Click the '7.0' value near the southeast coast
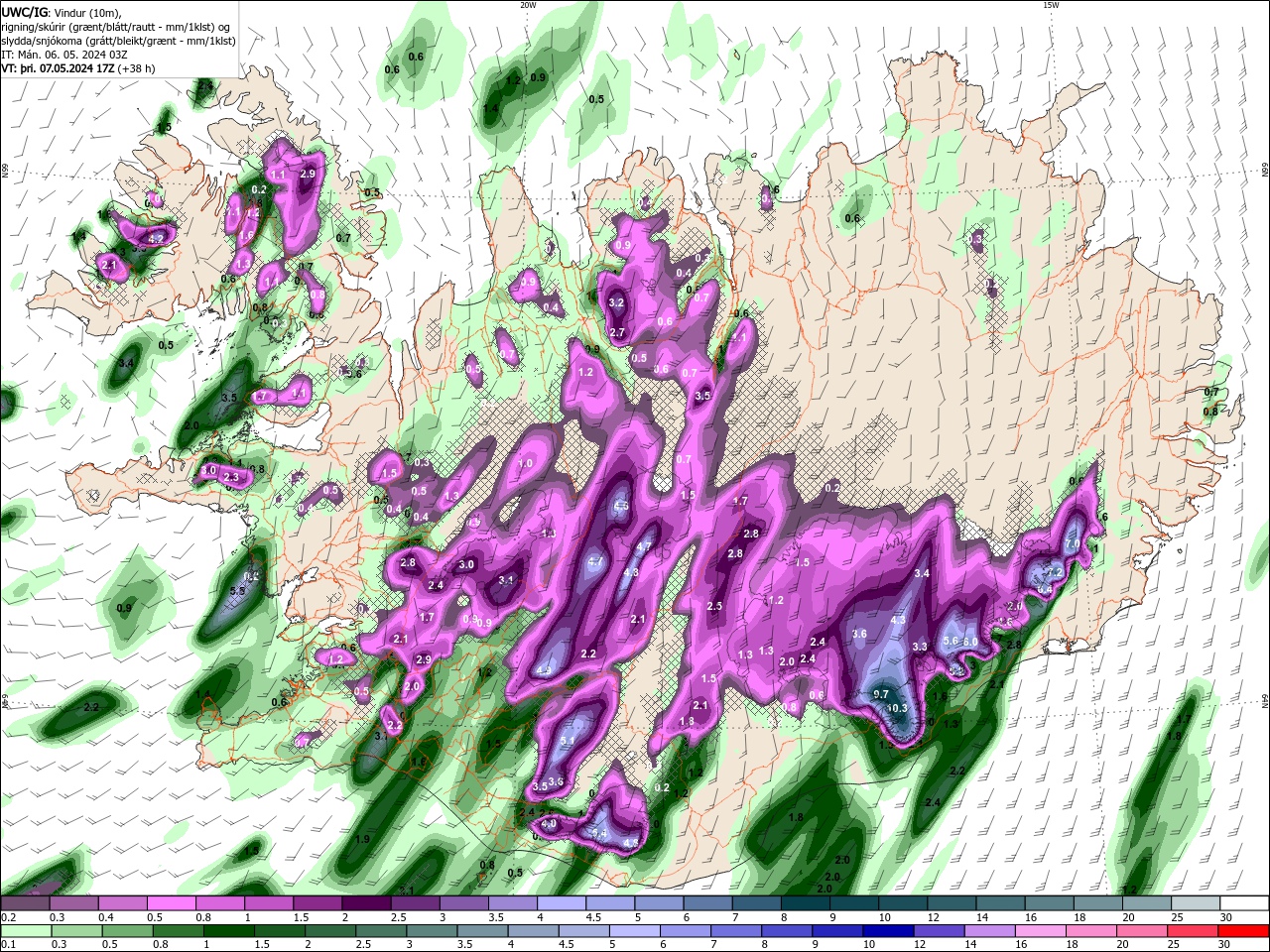 (x=1072, y=544)
